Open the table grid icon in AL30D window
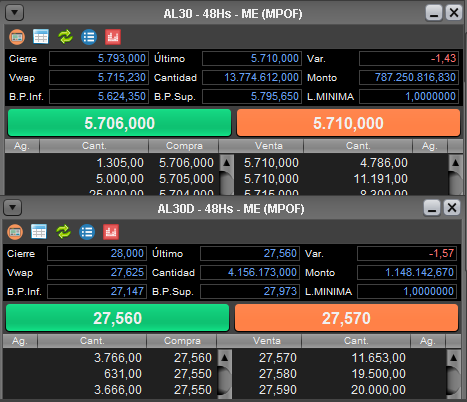467x402 pixels. [39, 232]
